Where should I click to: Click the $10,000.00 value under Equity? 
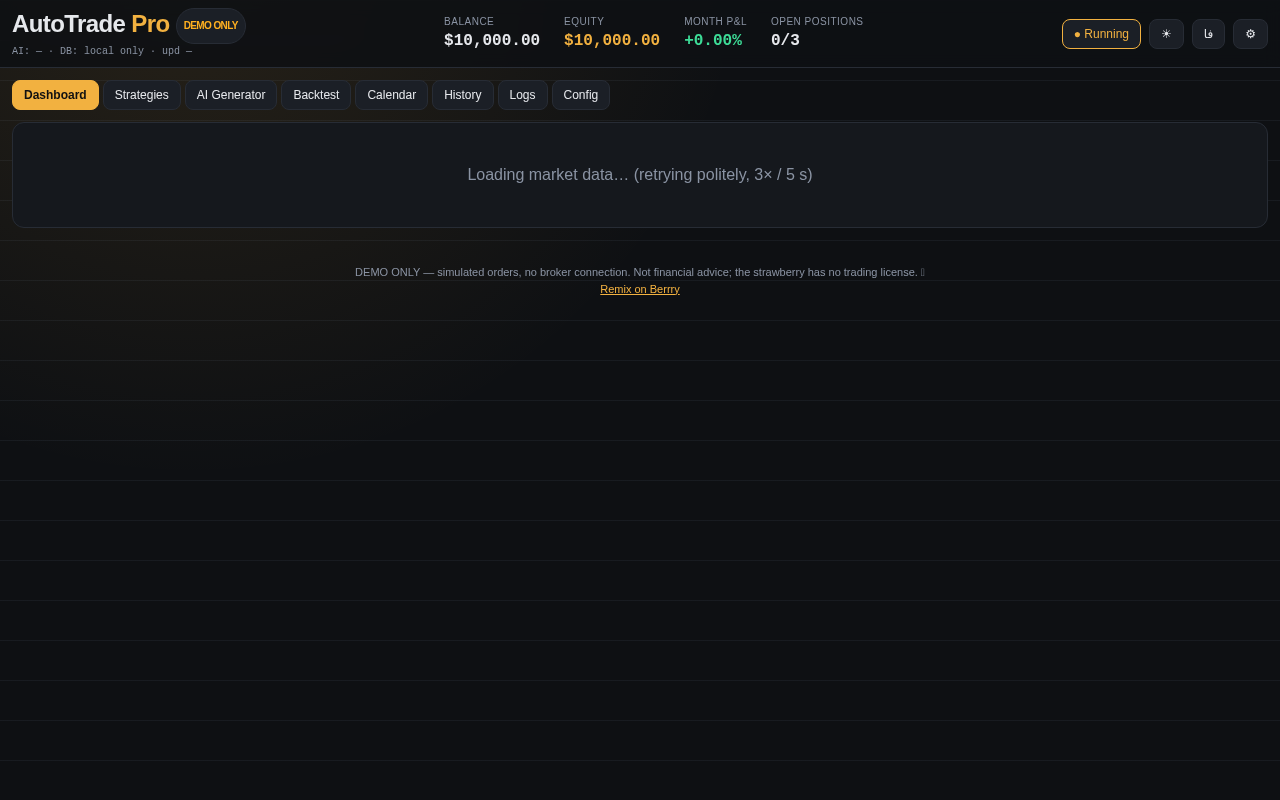click(612, 41)
